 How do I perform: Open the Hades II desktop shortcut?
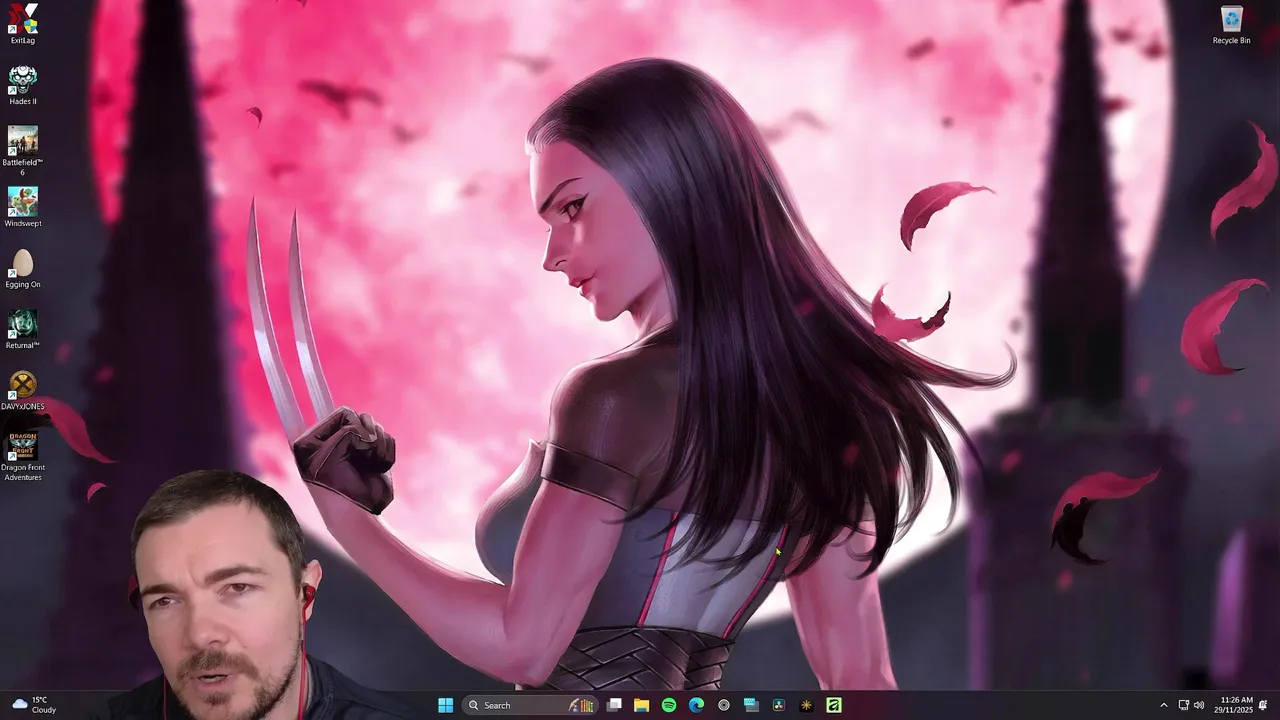click(x=23, y=85)
